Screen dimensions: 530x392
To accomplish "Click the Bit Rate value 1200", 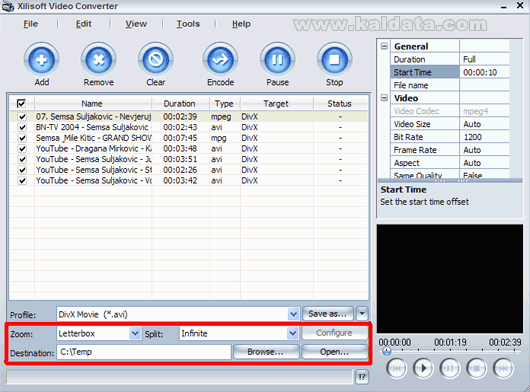I will pyautogui.click(x=473, y=137).
